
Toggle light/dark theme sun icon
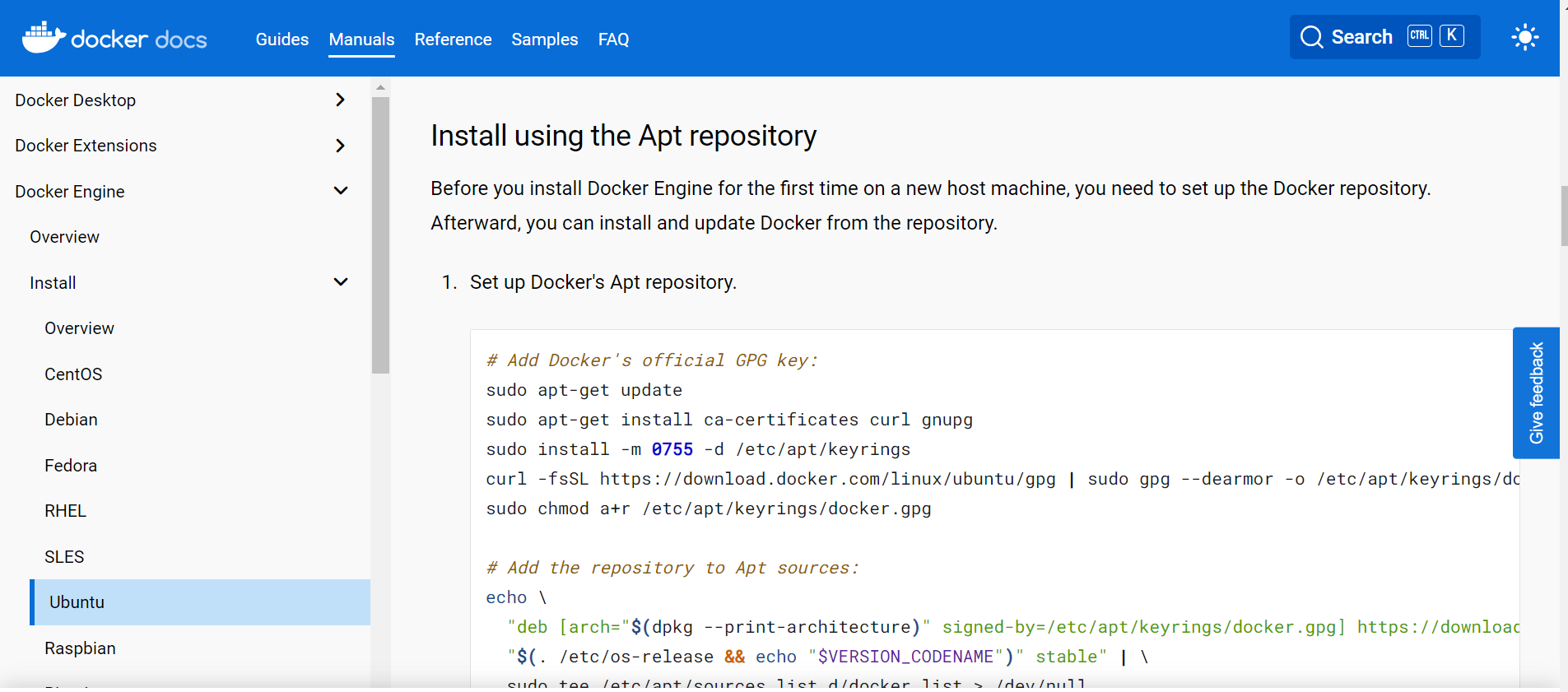point(1525,37)
